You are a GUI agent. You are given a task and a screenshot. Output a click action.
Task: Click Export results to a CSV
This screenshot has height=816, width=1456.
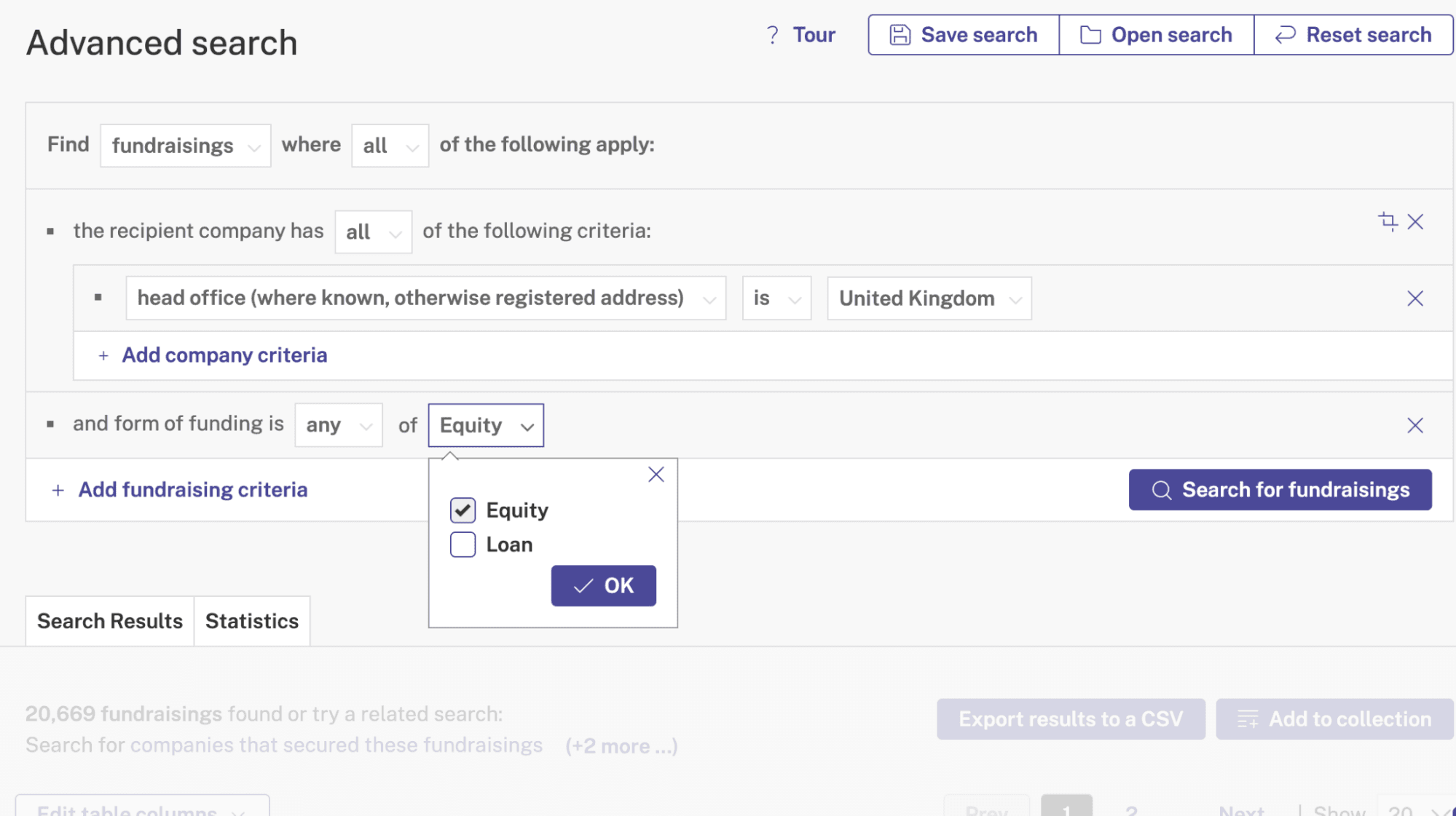click(x=1071, y=719)
